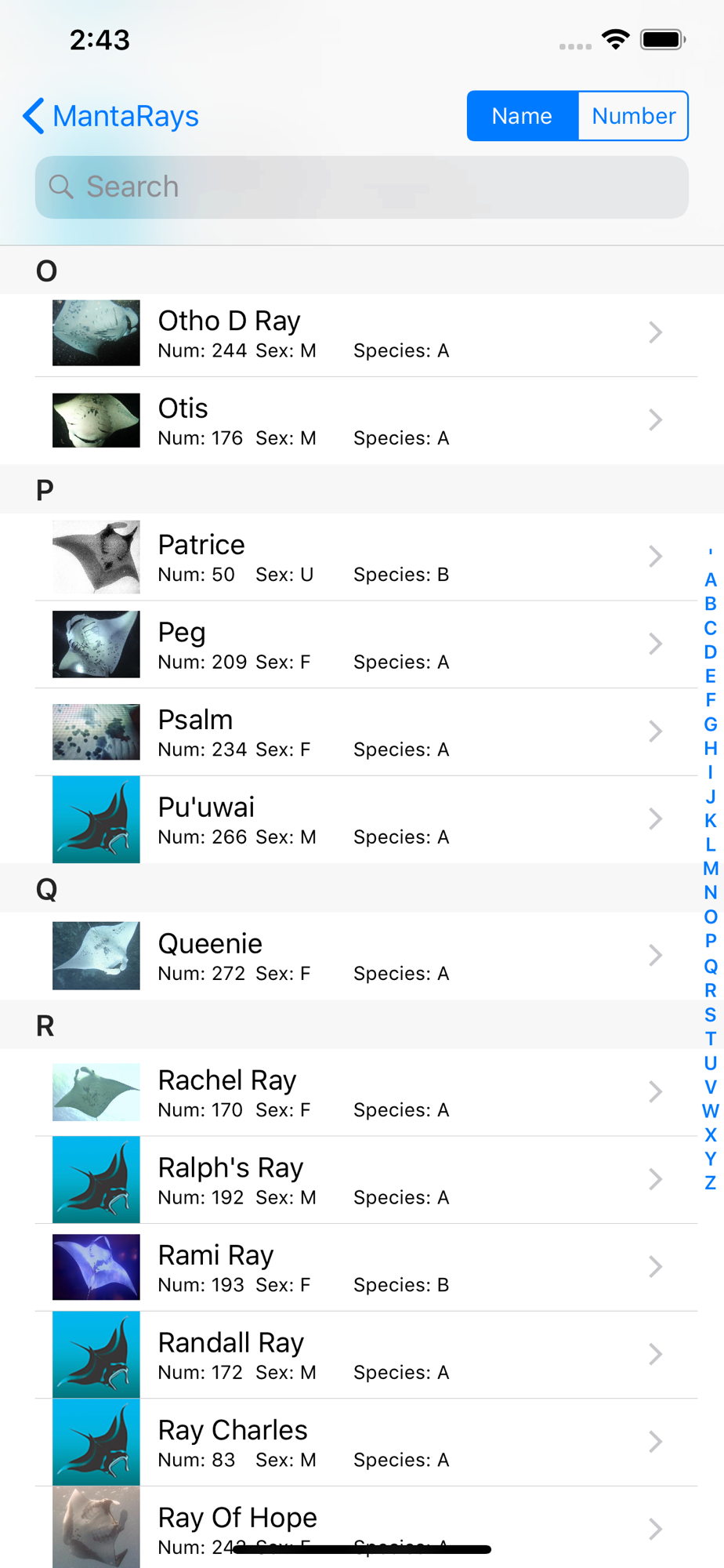Open Randall Ray disclosure chevron
Image resolution: width=724 pixels, height=1568 pixels.
[x=656, y=1354]
